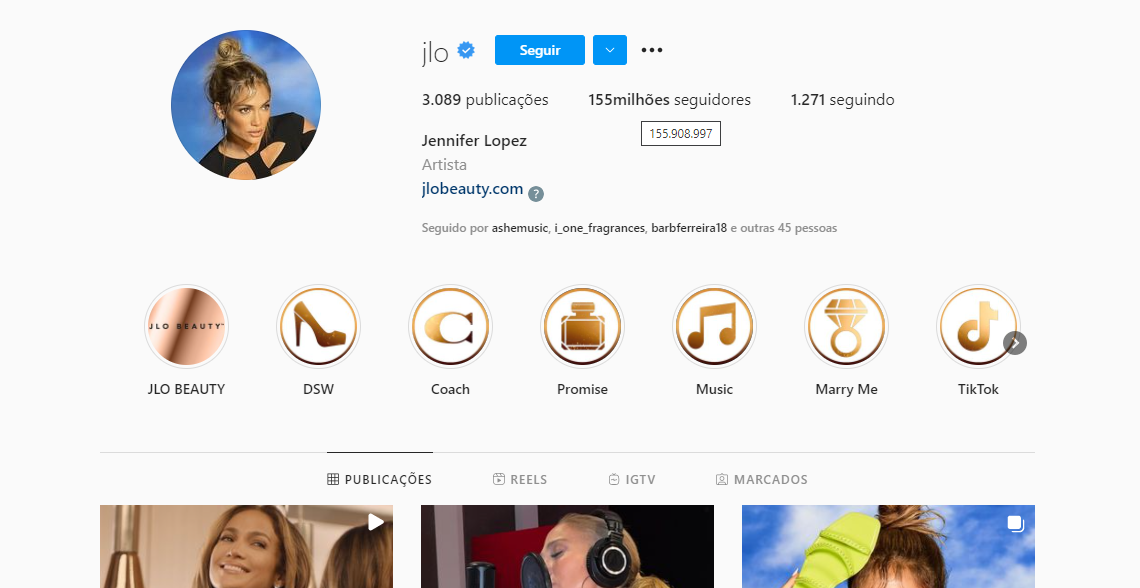The height and width of the screenshot is (588, 1140).
Task: Open the studio headphones post thumbnail
Action: [x=567, y=547]
